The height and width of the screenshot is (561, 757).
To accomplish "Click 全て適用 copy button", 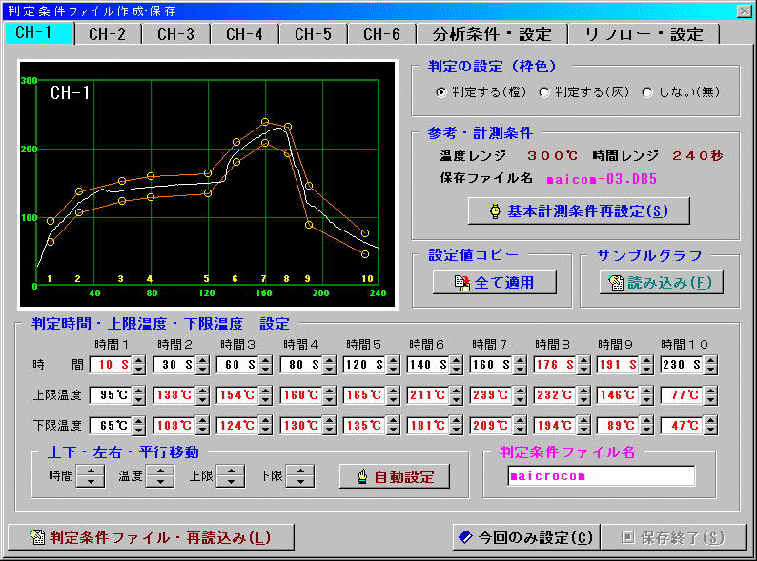I will pos(494,282).
